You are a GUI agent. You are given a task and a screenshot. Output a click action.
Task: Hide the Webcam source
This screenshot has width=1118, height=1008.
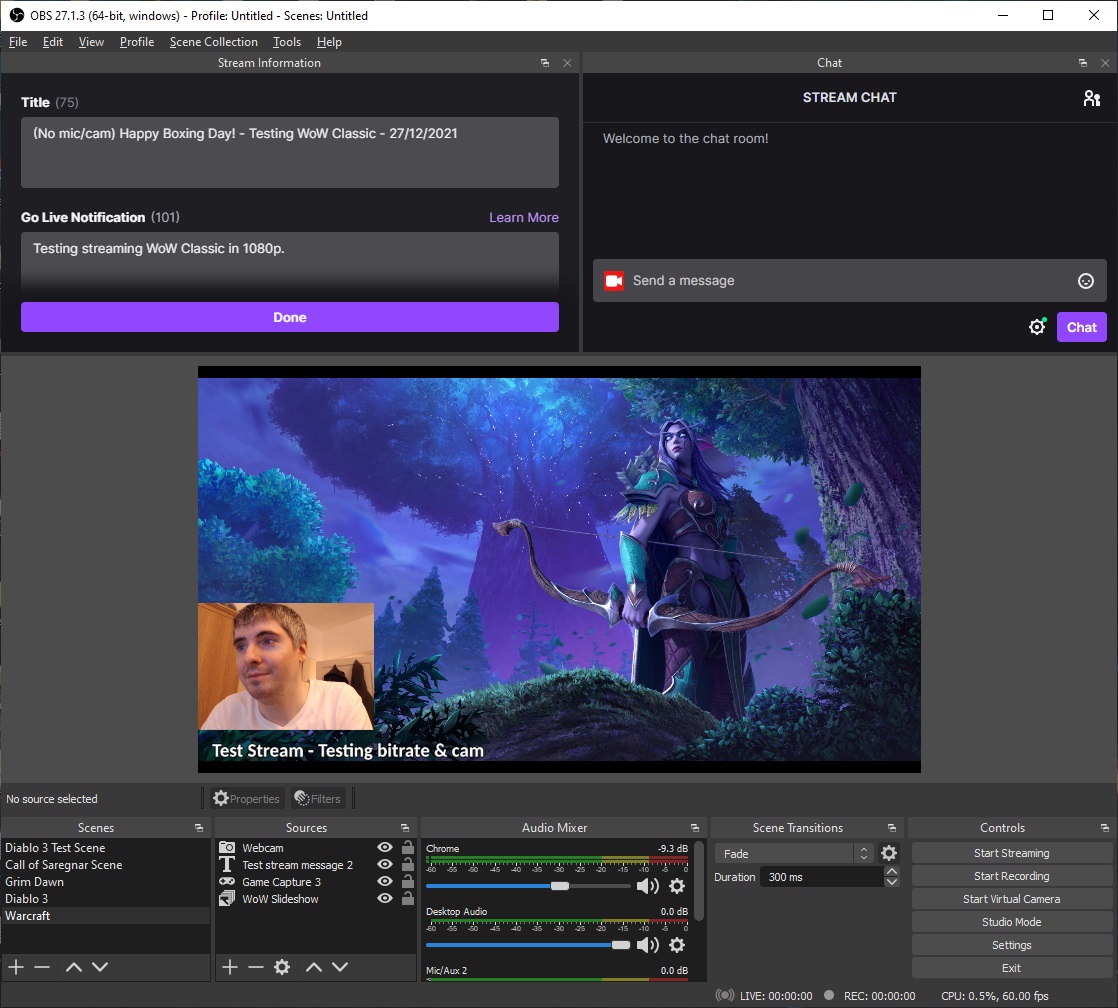(385, 848)
